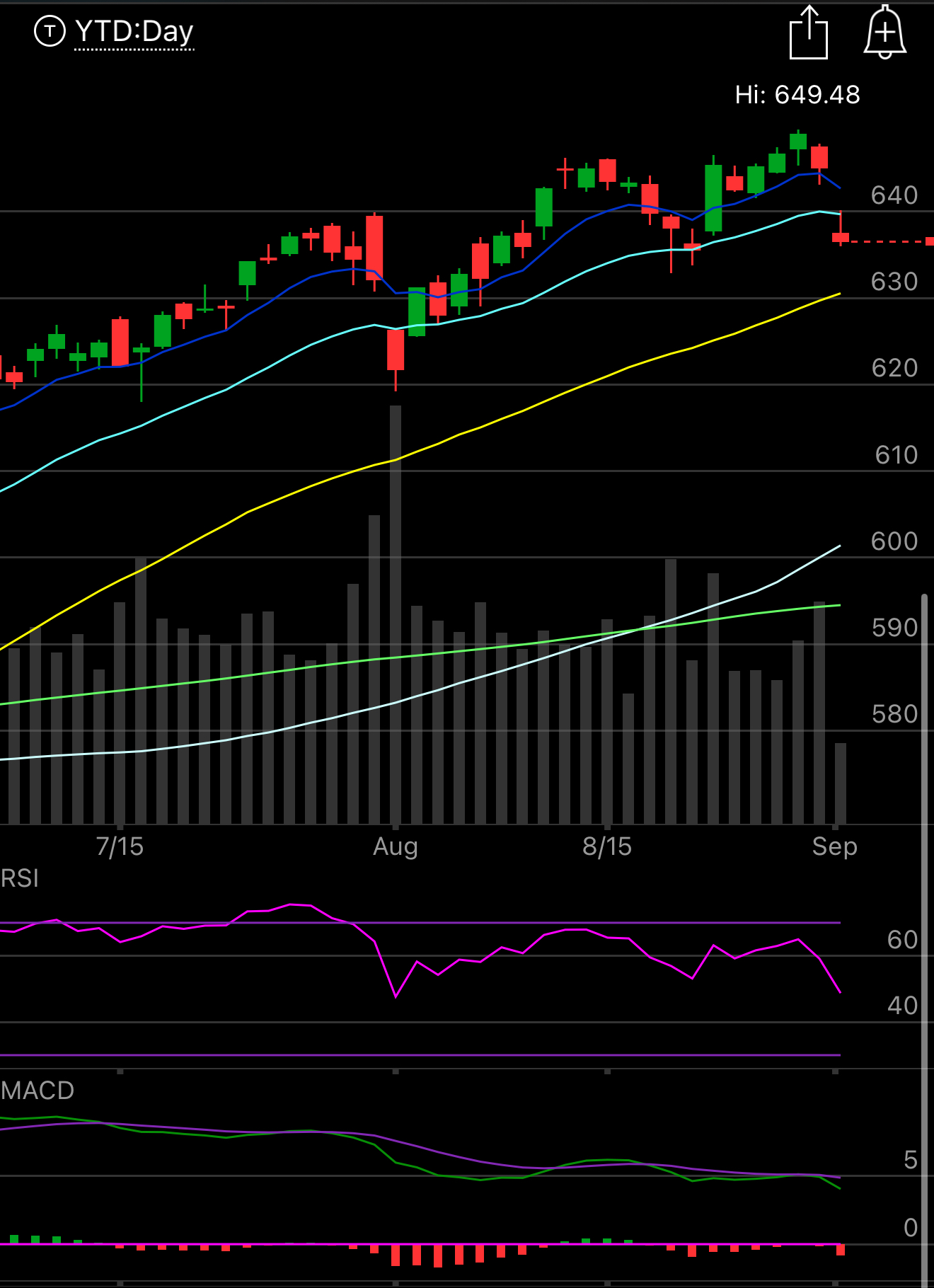The height and width of the screenshot is (1288, 934).
Task: Select the 7/15 date label
Action: tap(120, 846)
